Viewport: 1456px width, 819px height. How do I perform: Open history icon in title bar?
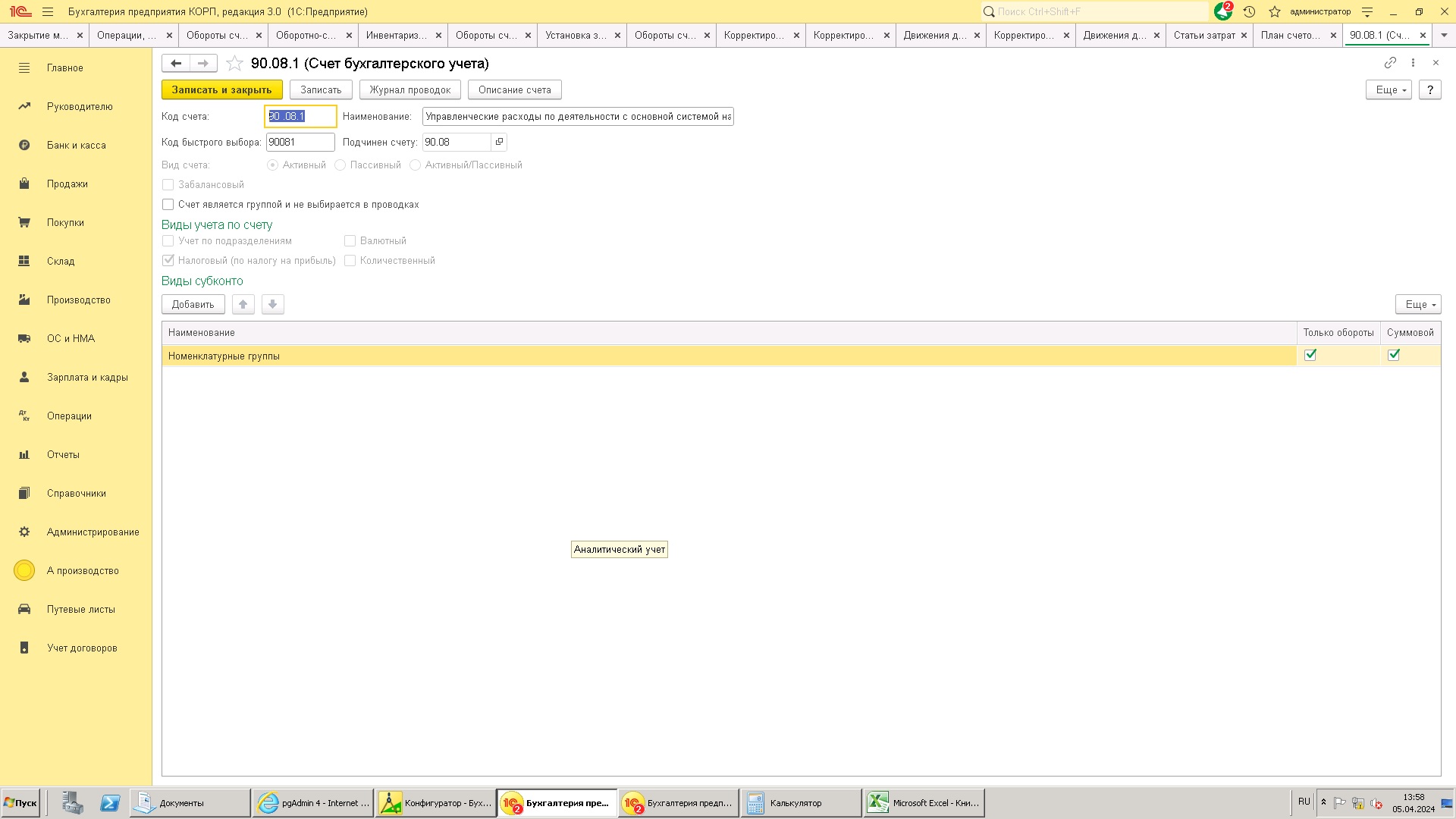coord(1249,11)
